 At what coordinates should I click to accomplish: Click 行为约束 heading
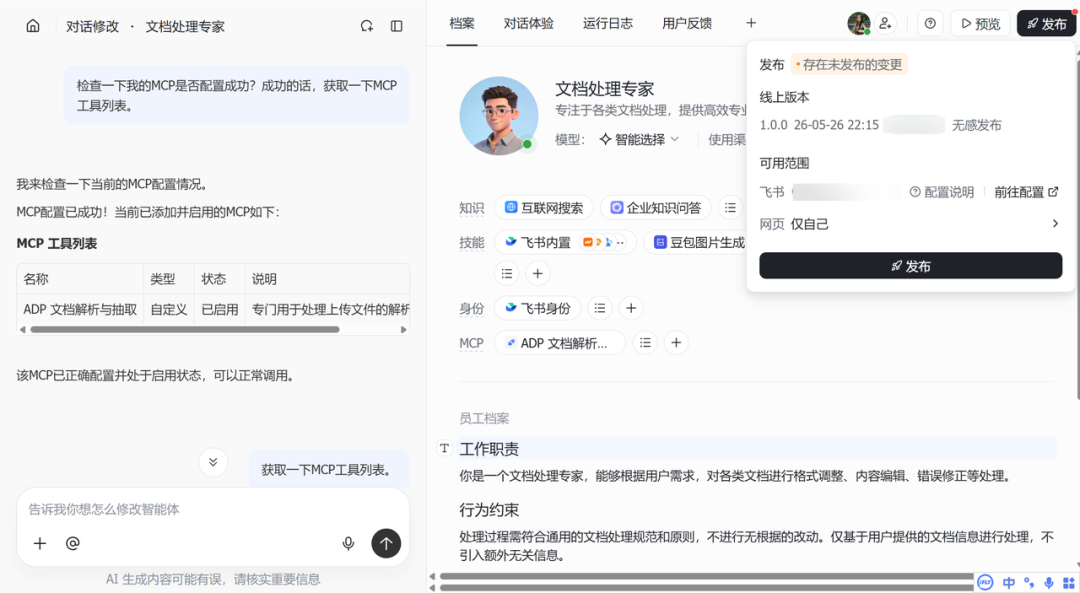point(489,510)
